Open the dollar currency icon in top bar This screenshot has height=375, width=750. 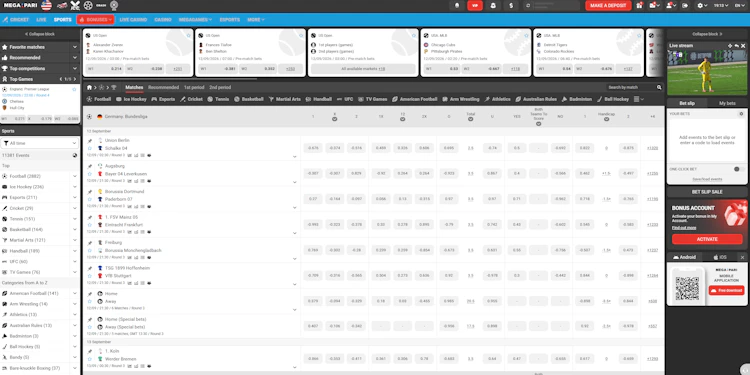pos(511,6)
